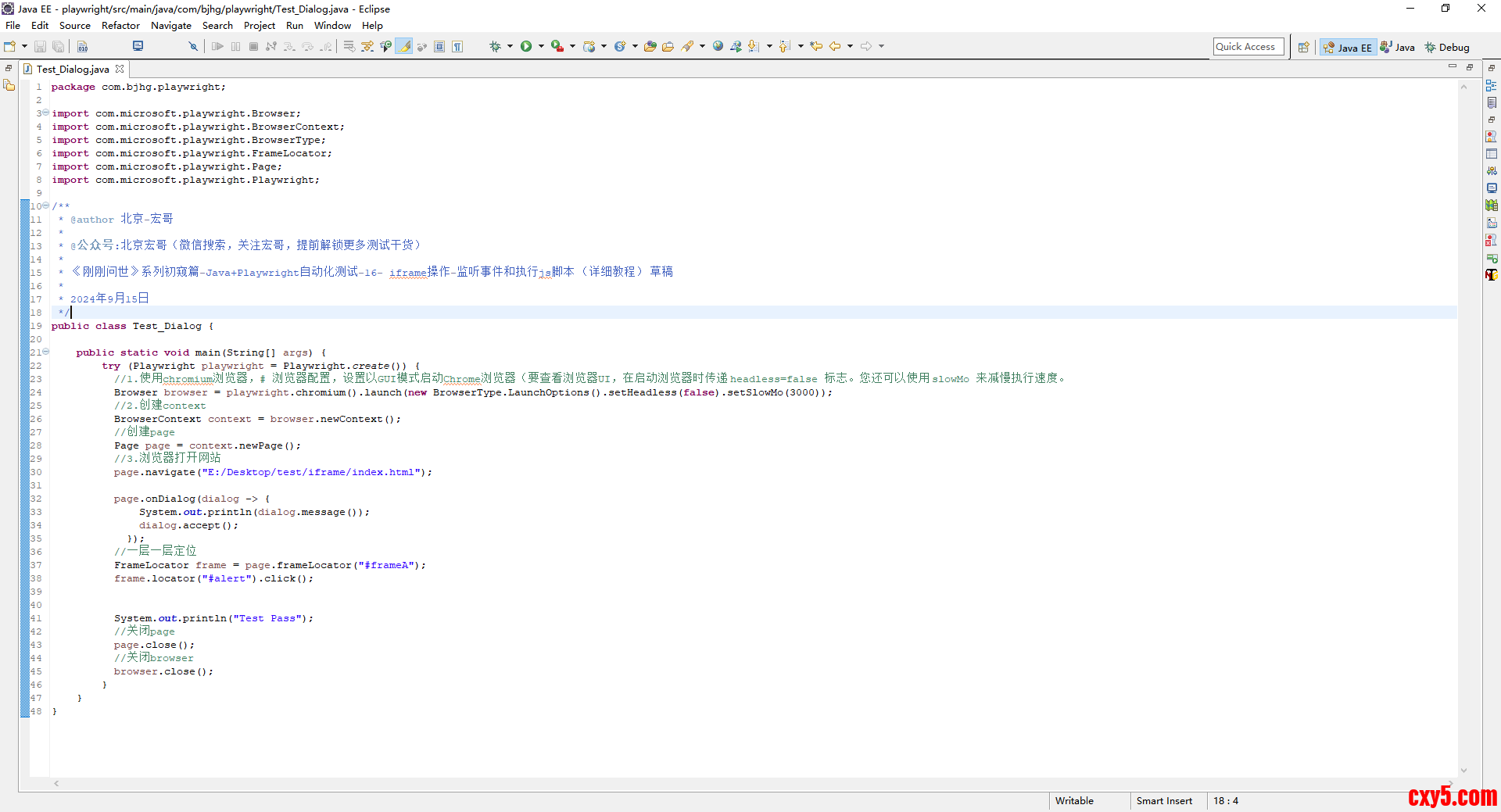1501x812 pixels.
Task: Collapse the main method fold marker
Action: (x=45, y=352)
